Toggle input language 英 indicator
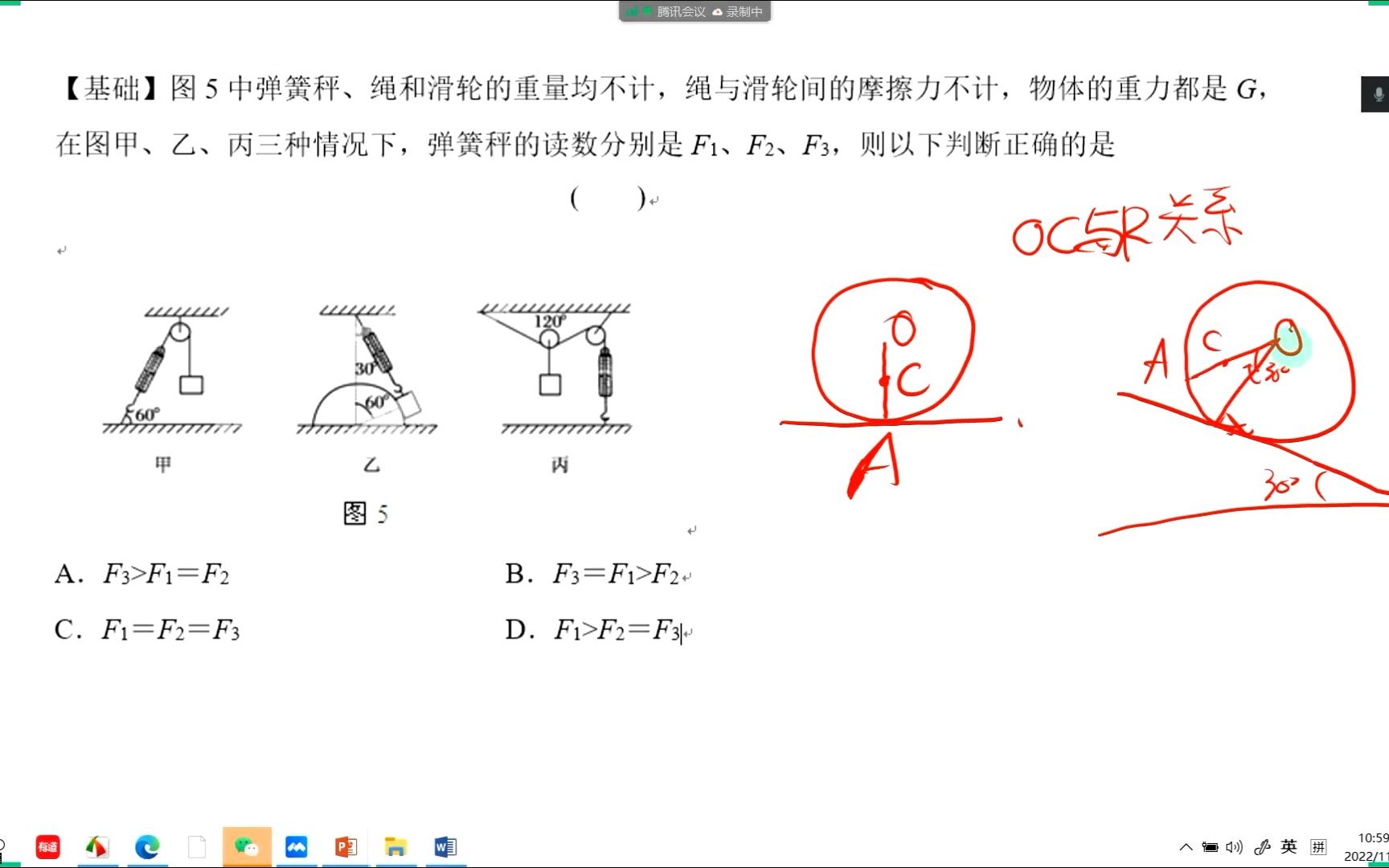The image size is (1389, 868). pyautogui.click(x=1289, y=846)
